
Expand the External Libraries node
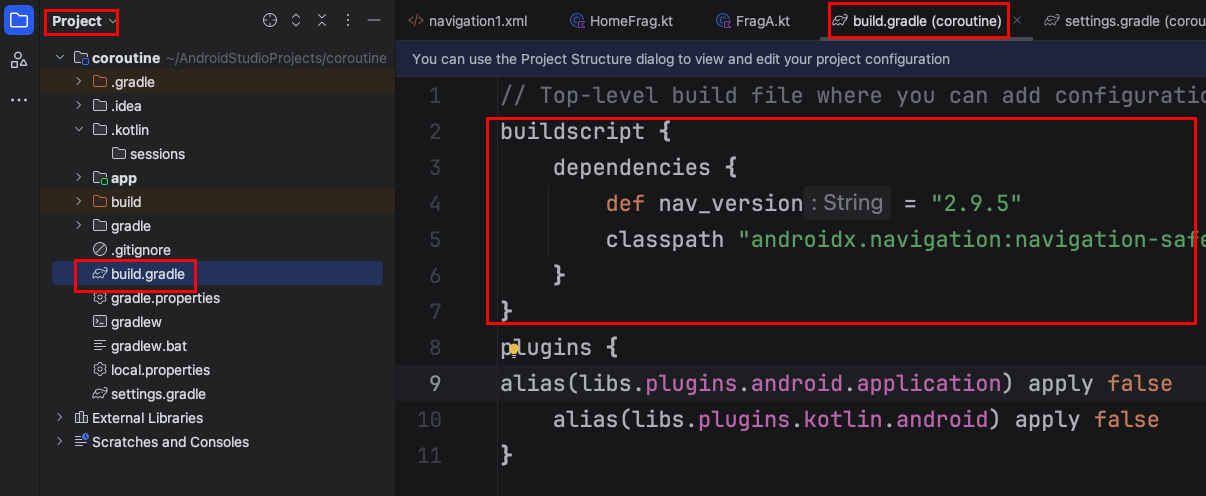point(60,418)
